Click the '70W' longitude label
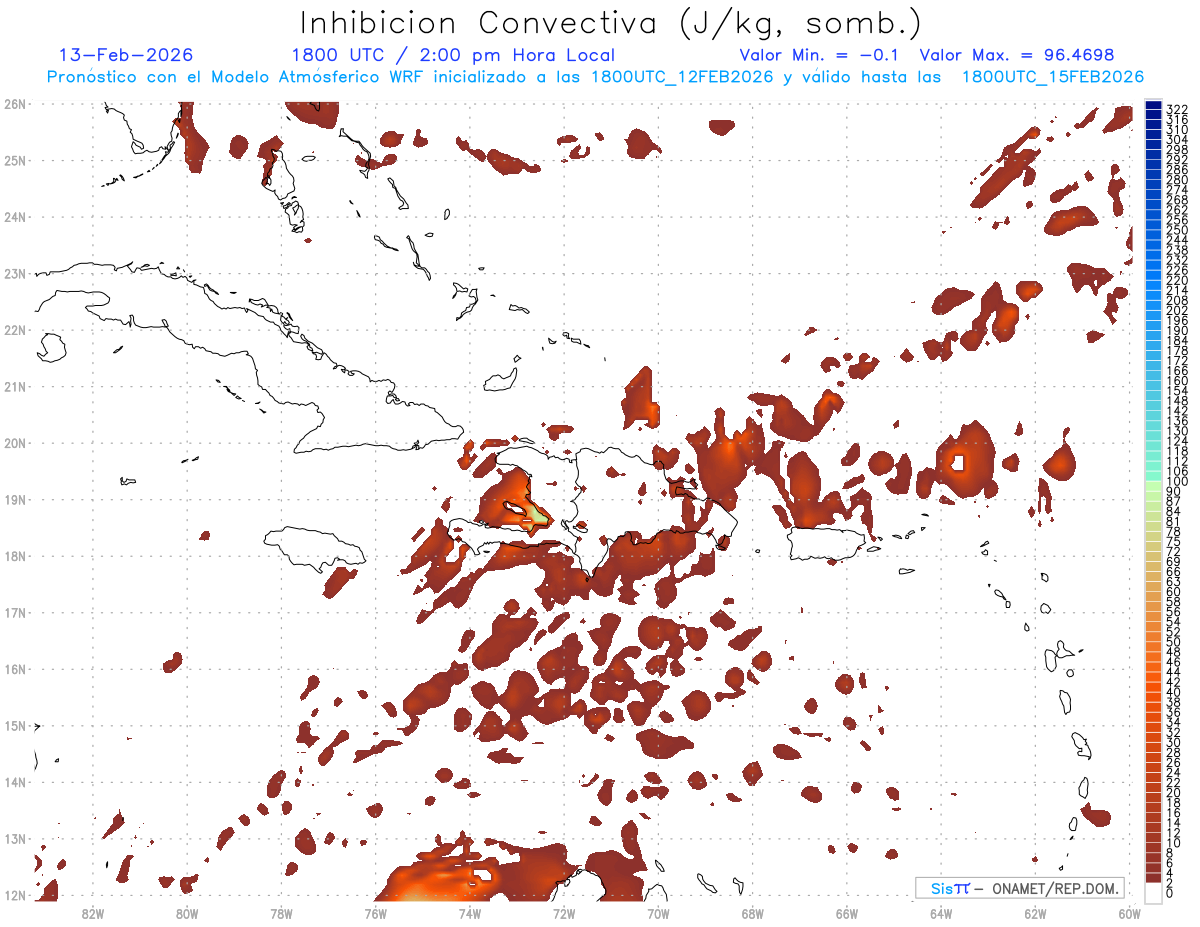This screenshot has width=1200, height=927. (658, 913)
